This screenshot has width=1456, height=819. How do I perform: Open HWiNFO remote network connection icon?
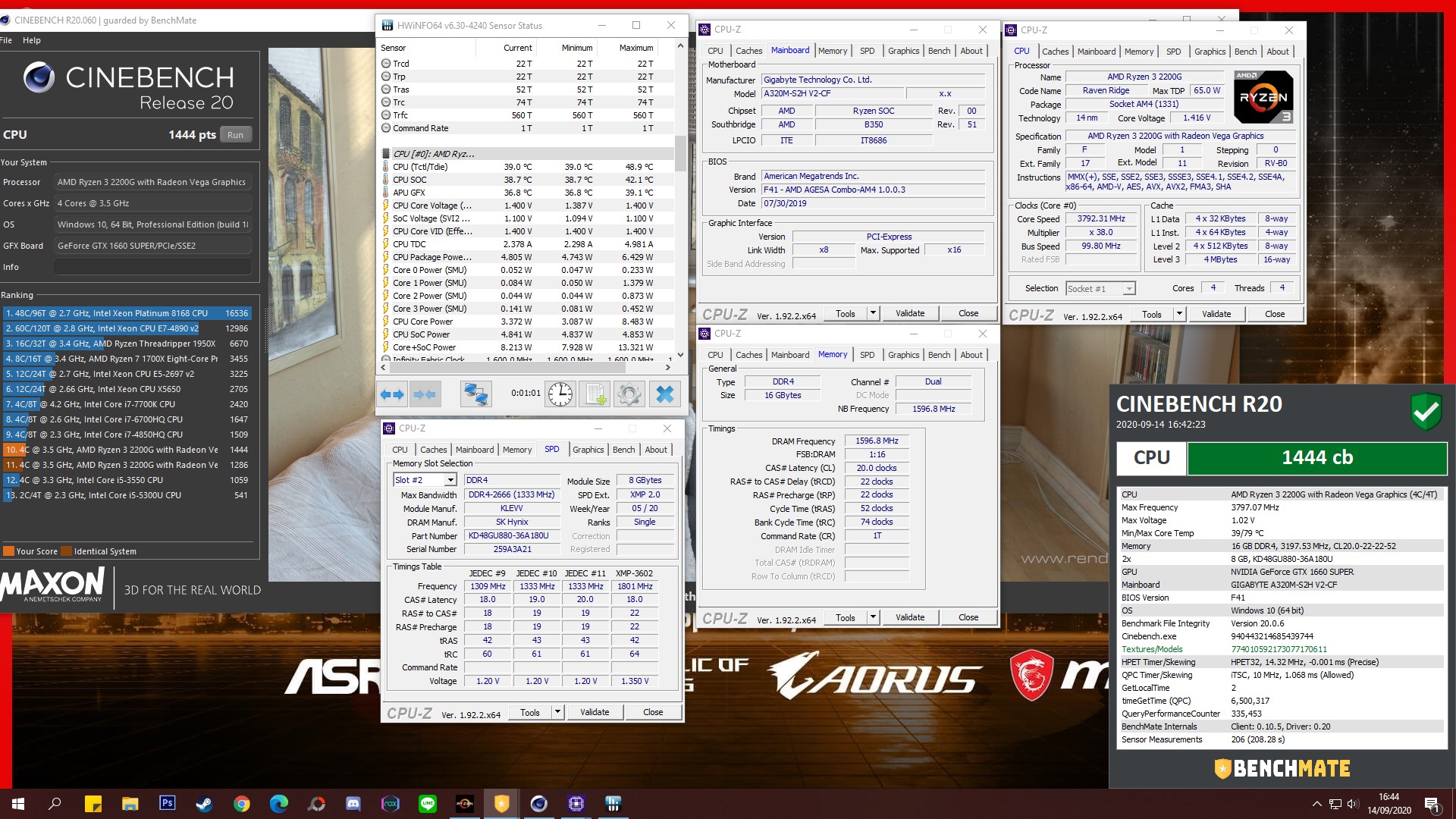click(476, 394)
